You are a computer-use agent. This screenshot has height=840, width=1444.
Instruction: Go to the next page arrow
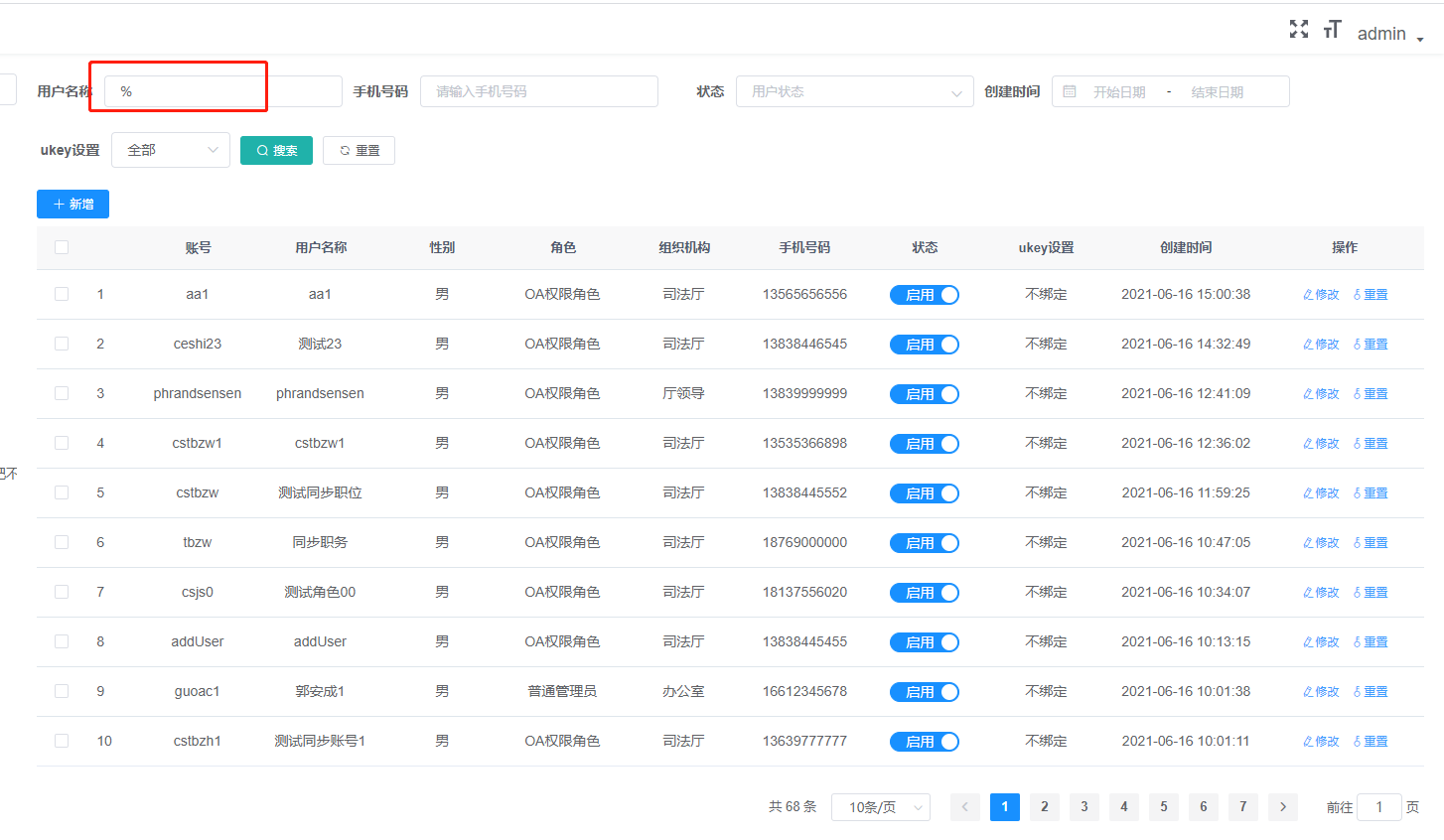tap(1283, 807)
